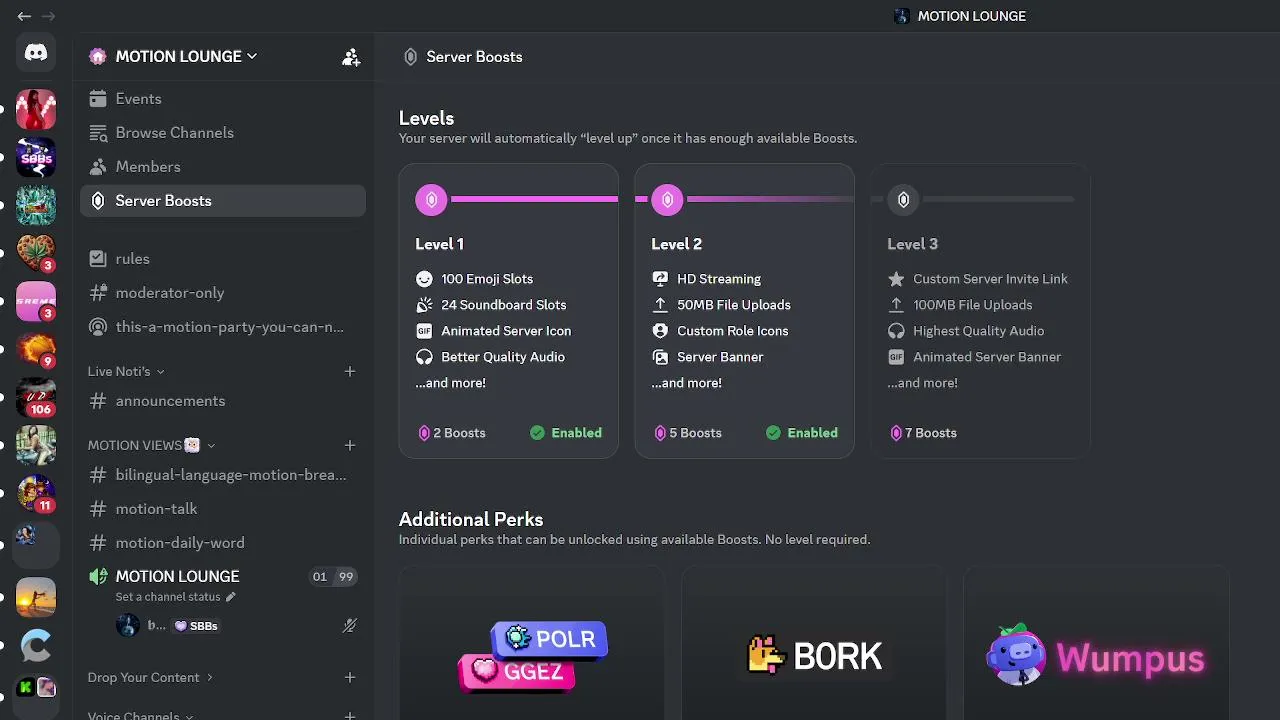Open the bilingual-language-motion channel
This screenshot has height=720, width=1280.
223,475
